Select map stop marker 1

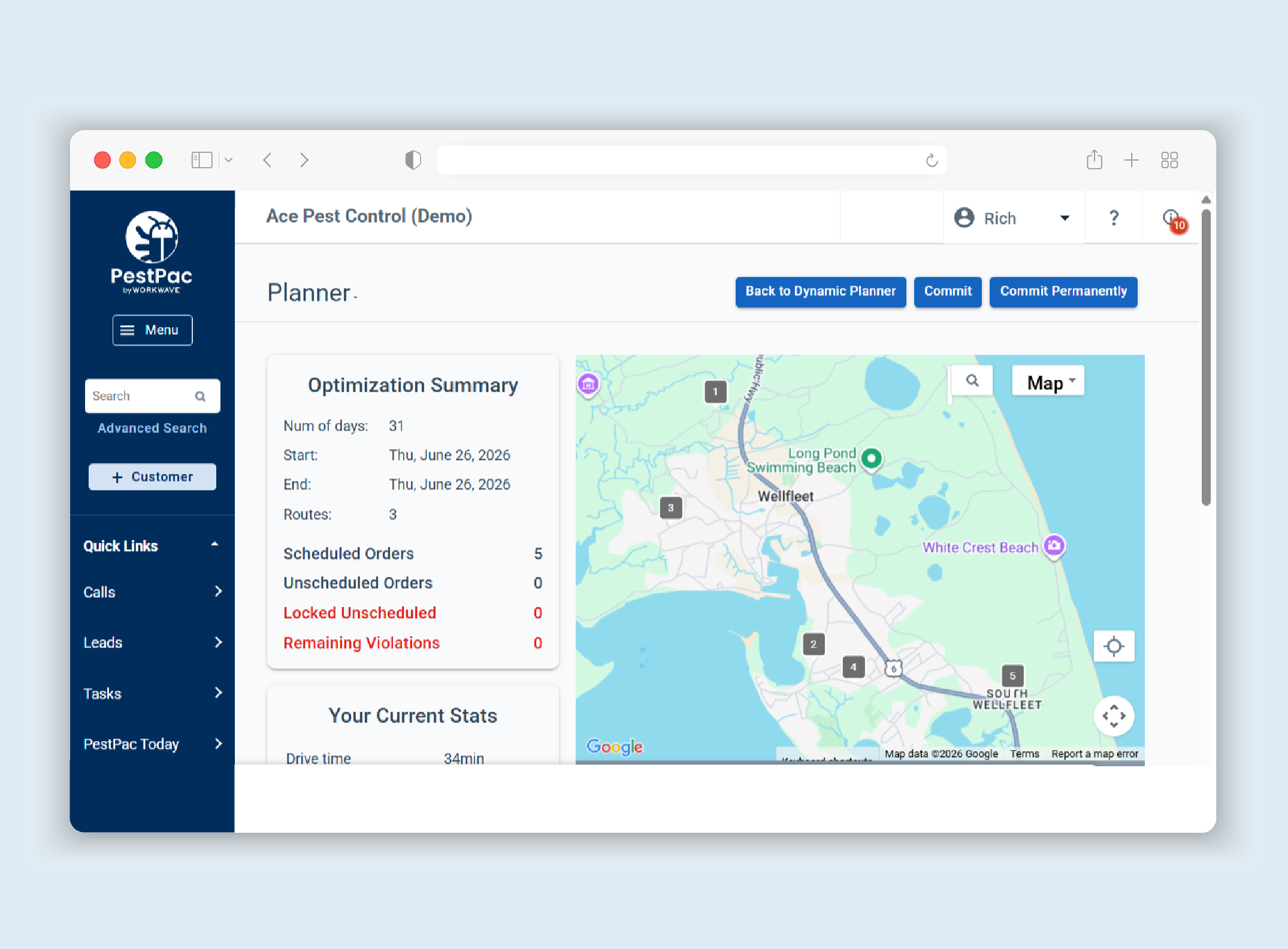point(715,392)
